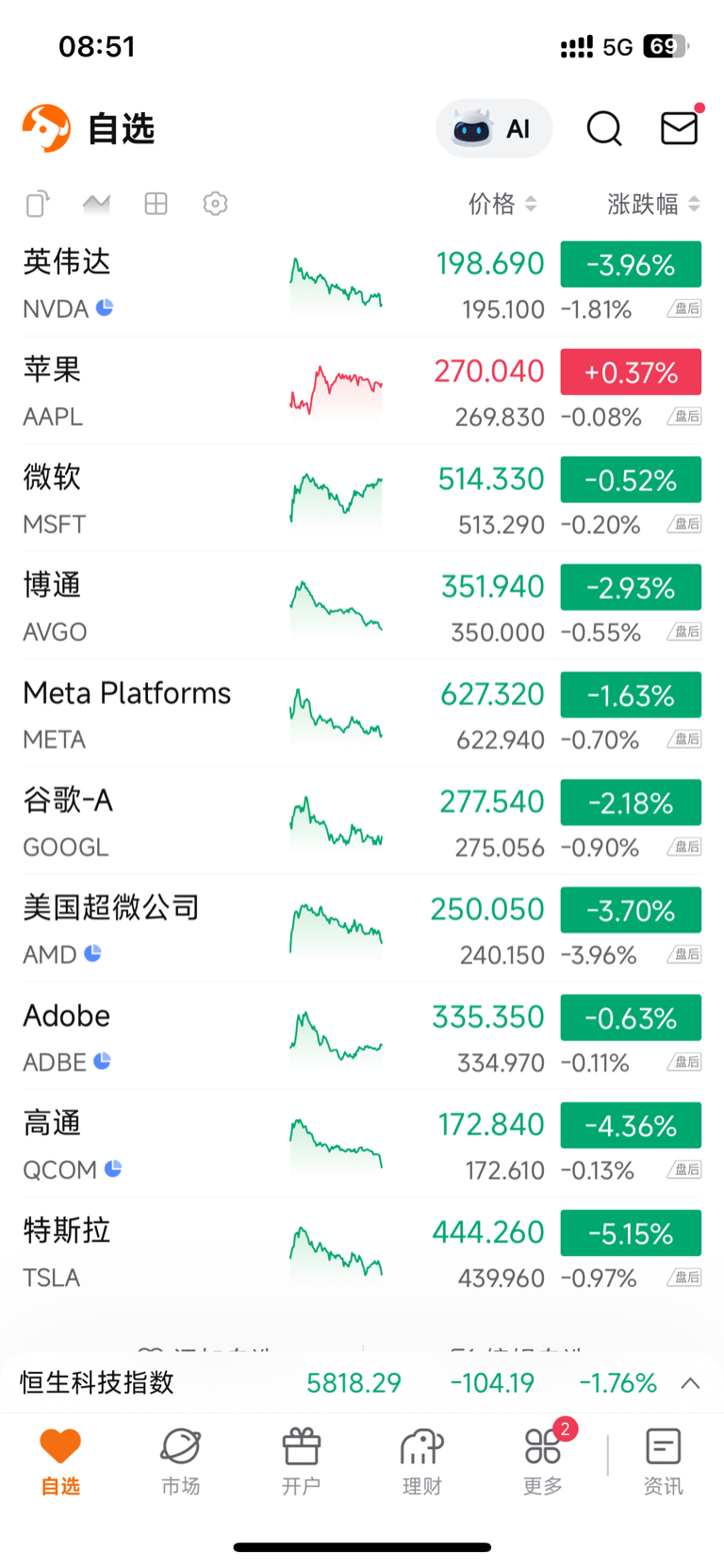
Task: Open the search magnifier icon
Action: [x=604, y=128]
